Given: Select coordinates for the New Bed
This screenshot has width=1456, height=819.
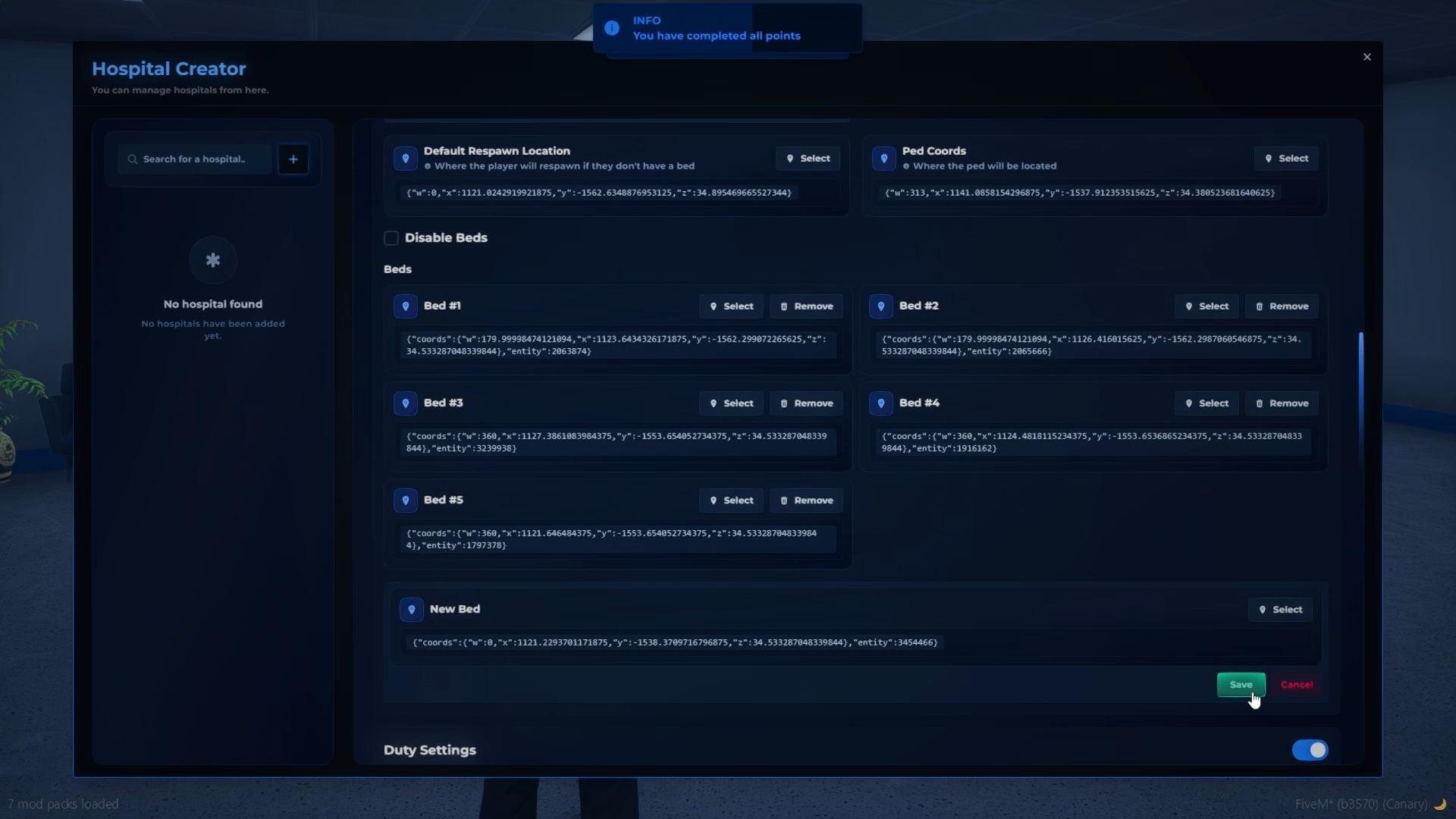Looking at the screenshot, I should coord(1280,610).
